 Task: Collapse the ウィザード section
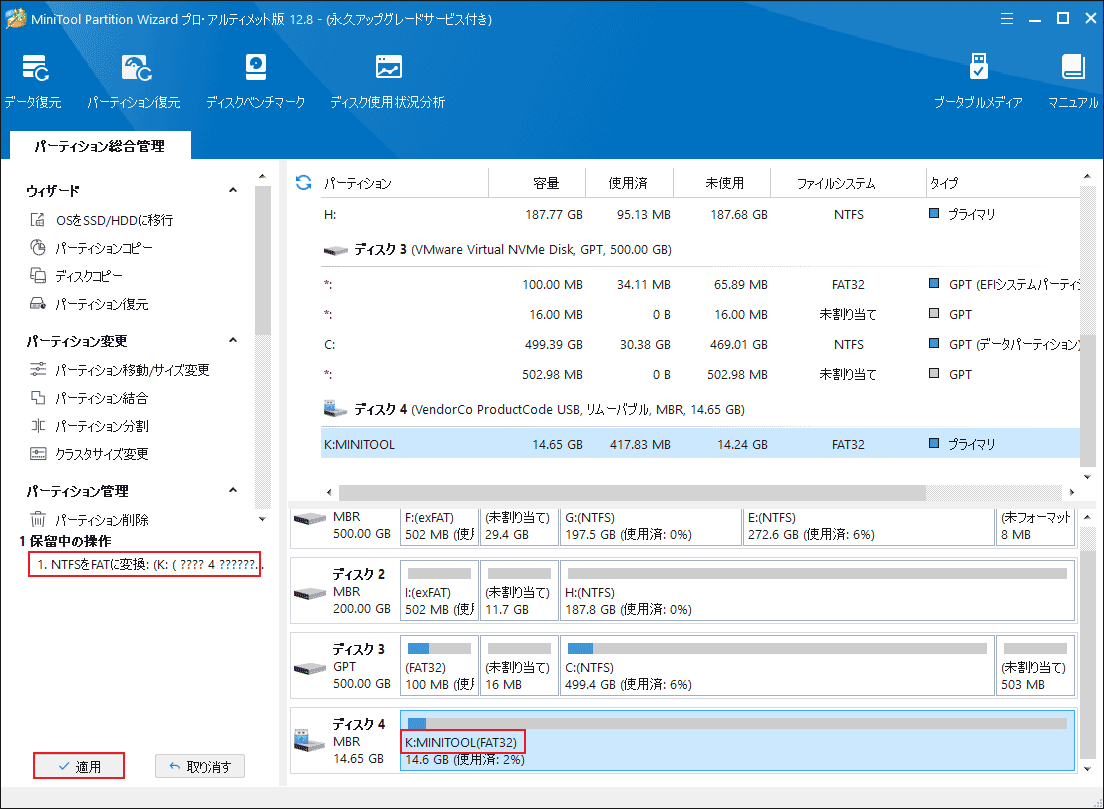click(232, 189)
